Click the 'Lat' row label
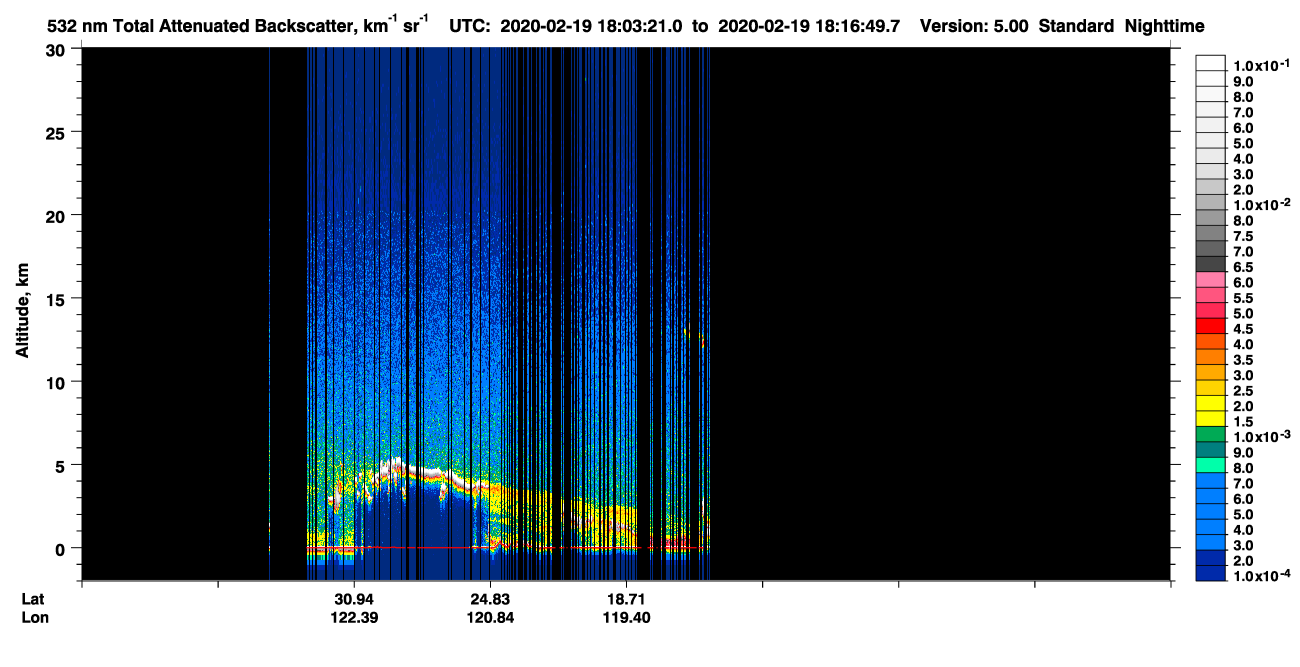 coord(33,598)
